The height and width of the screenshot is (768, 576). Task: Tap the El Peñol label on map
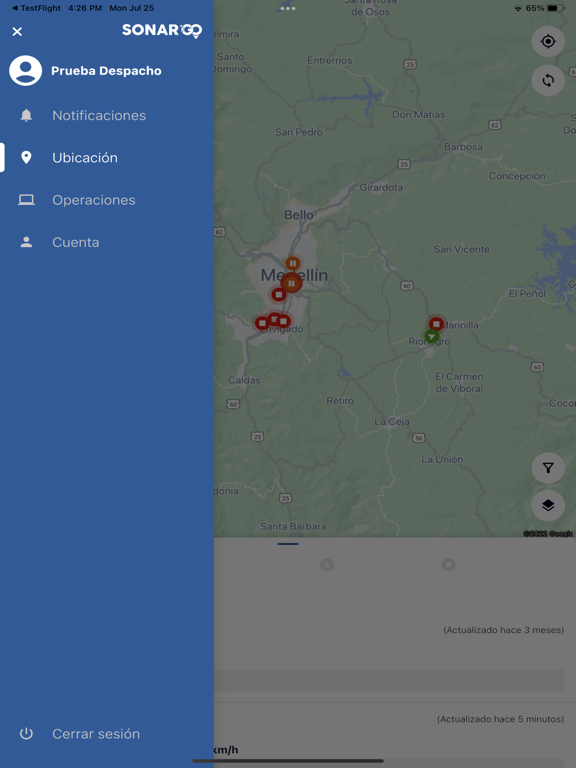click(x=527, y=294)
